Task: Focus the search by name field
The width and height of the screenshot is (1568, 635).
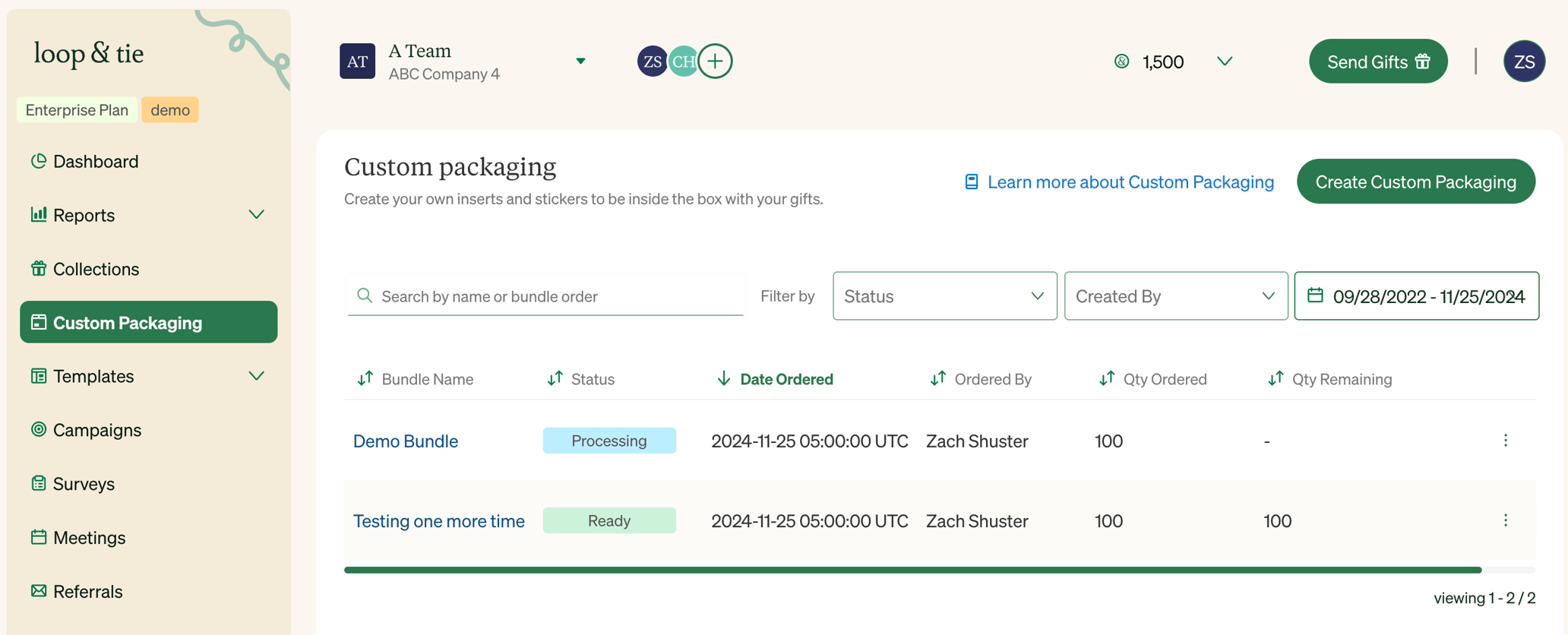Action: click(x=545, y=295)
